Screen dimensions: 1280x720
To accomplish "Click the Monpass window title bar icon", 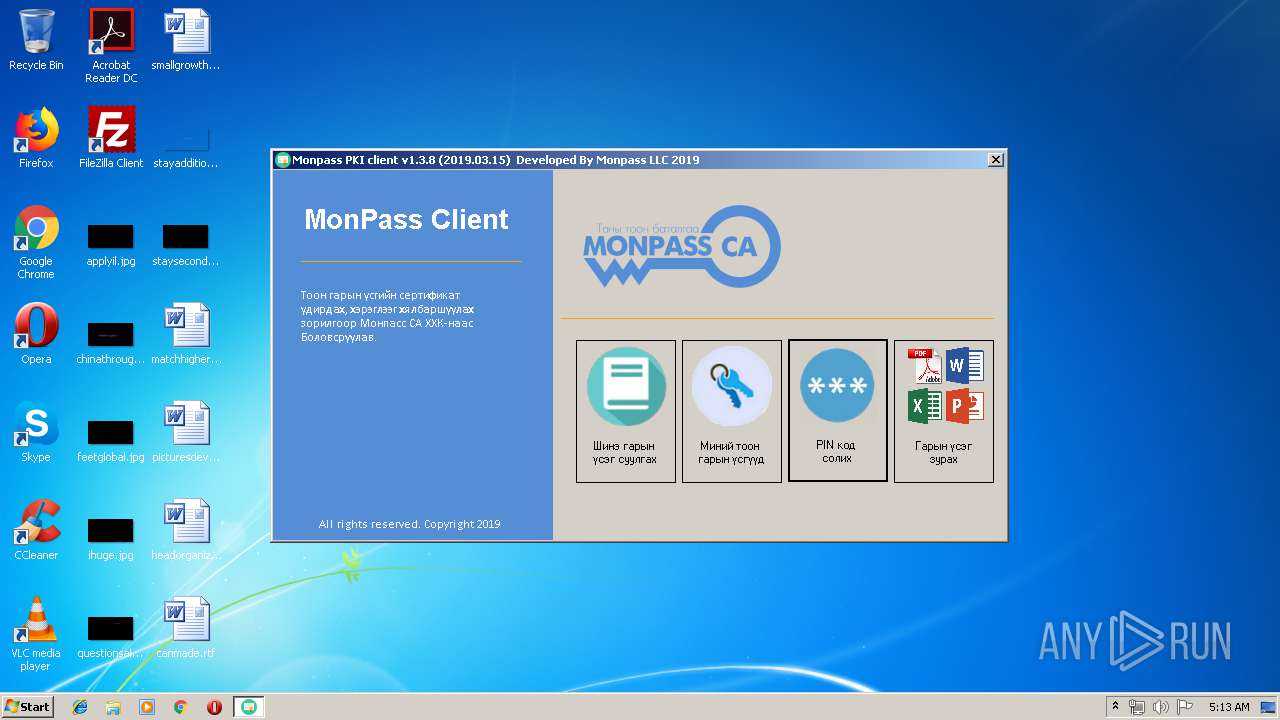I will coord(283,160).
